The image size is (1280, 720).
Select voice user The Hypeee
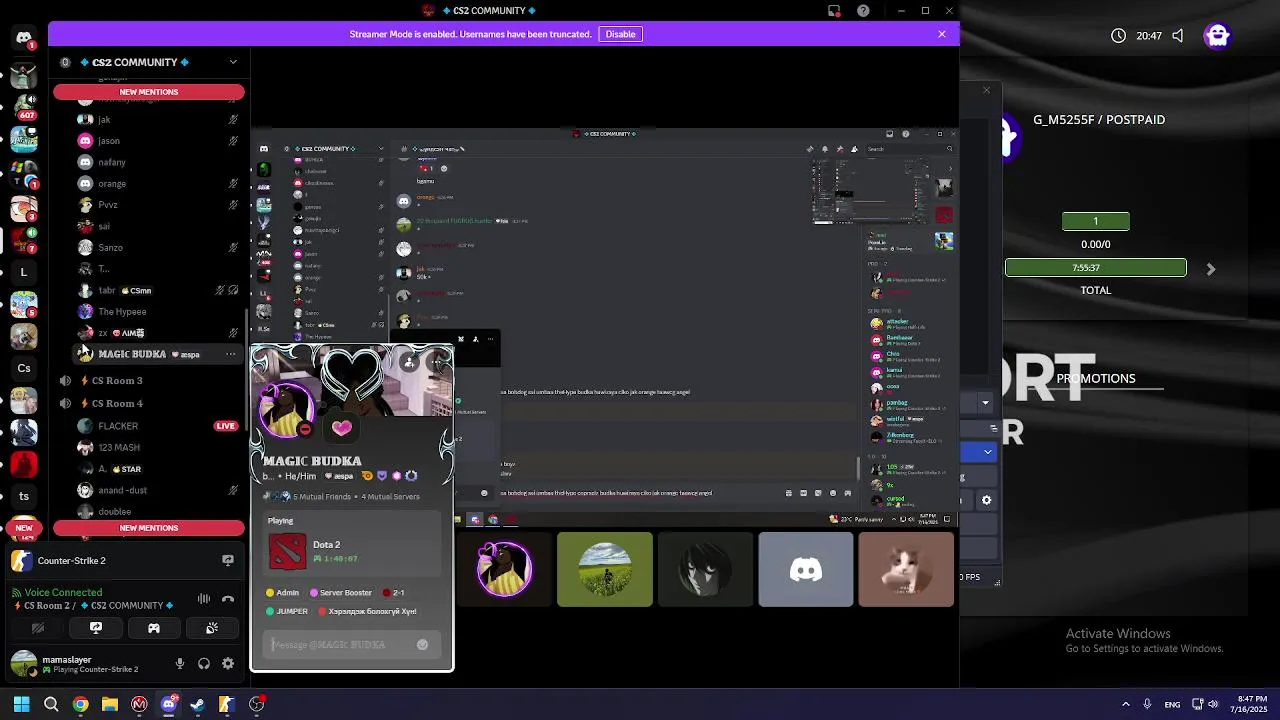158,312
